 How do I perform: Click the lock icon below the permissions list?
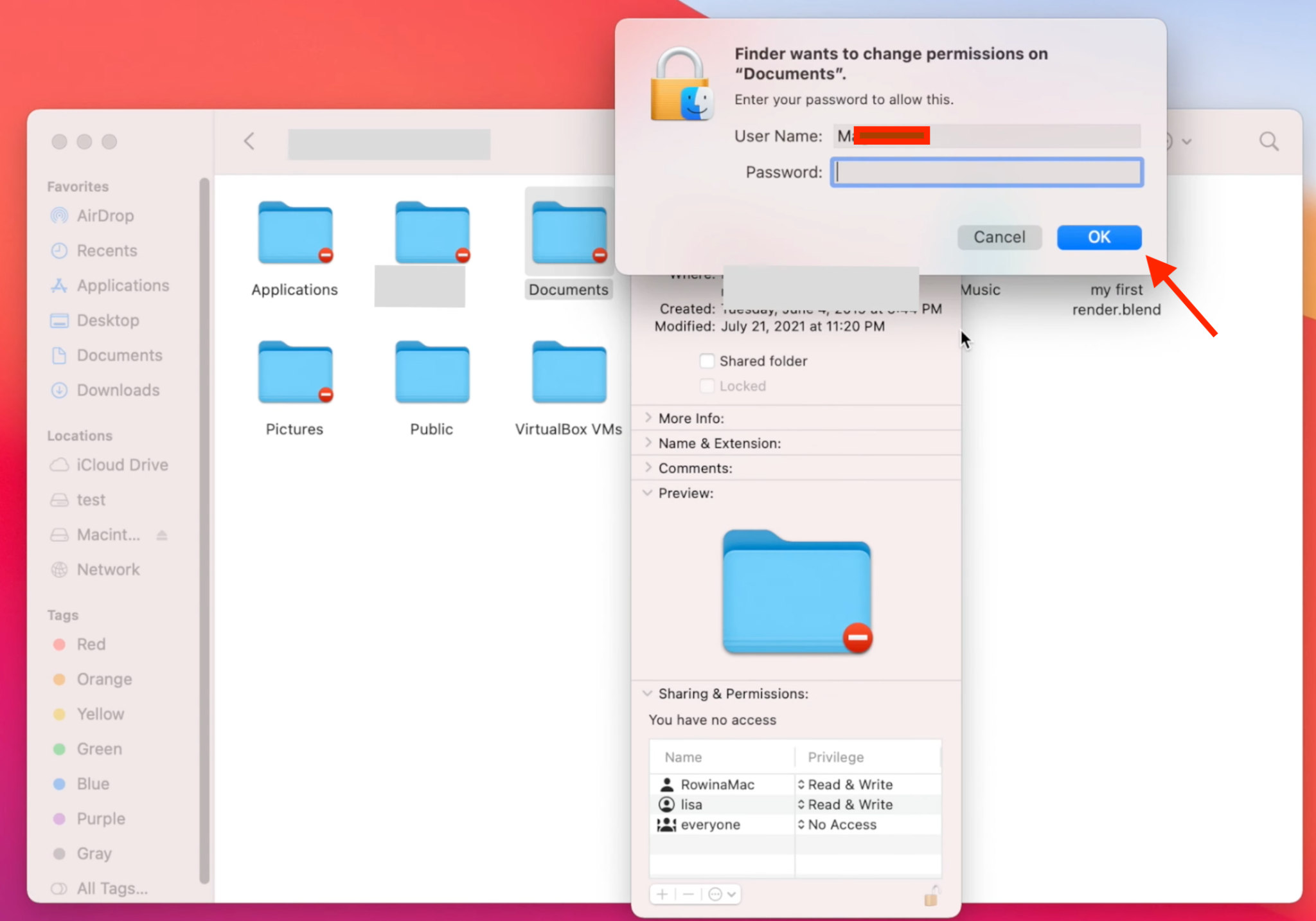coord(930,895)
